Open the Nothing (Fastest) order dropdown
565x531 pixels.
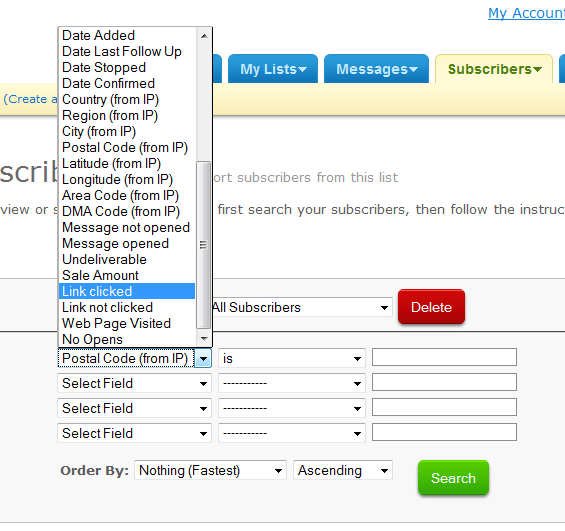click(210, 470)
